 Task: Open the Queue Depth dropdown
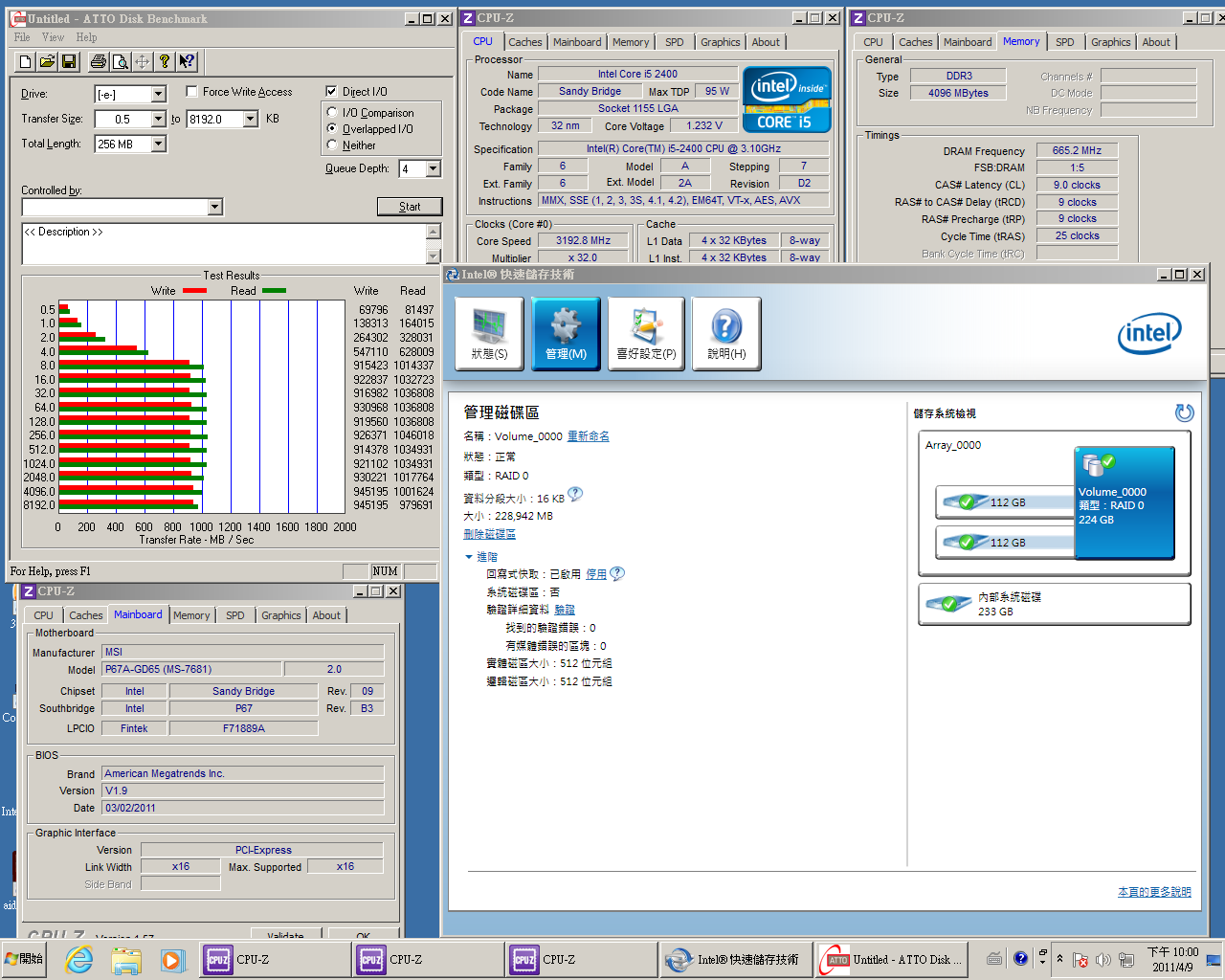[x=434, y=168]
